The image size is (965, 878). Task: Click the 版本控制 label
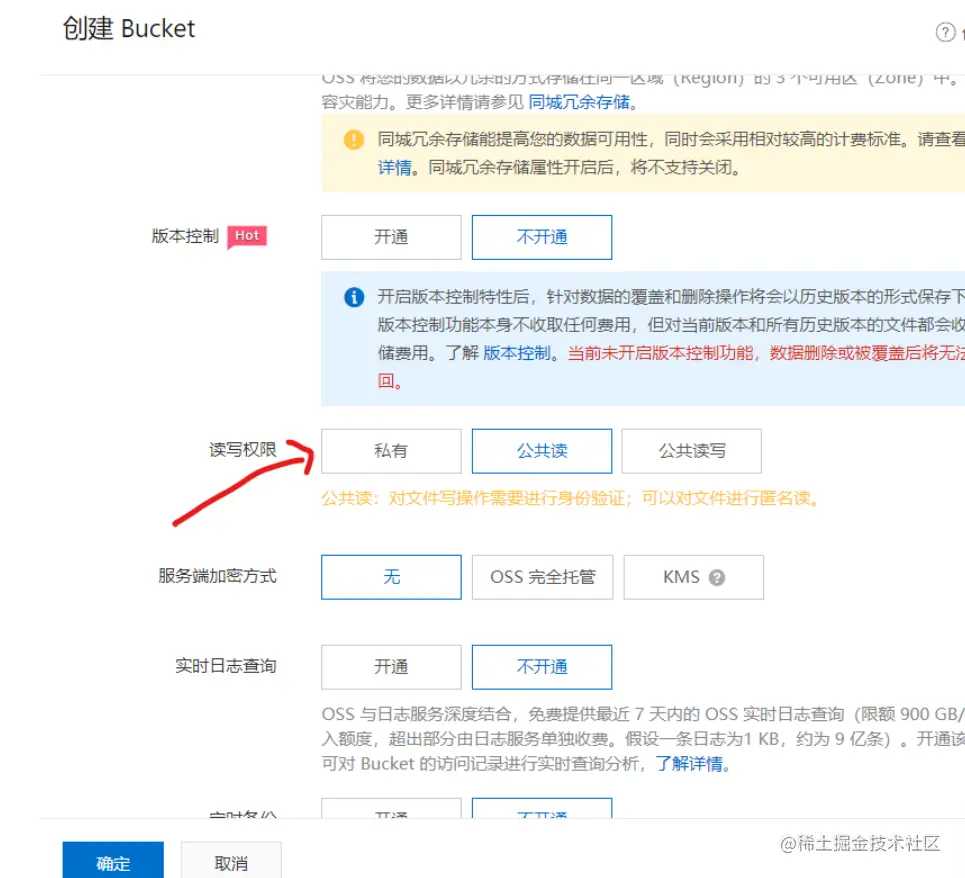185,236
